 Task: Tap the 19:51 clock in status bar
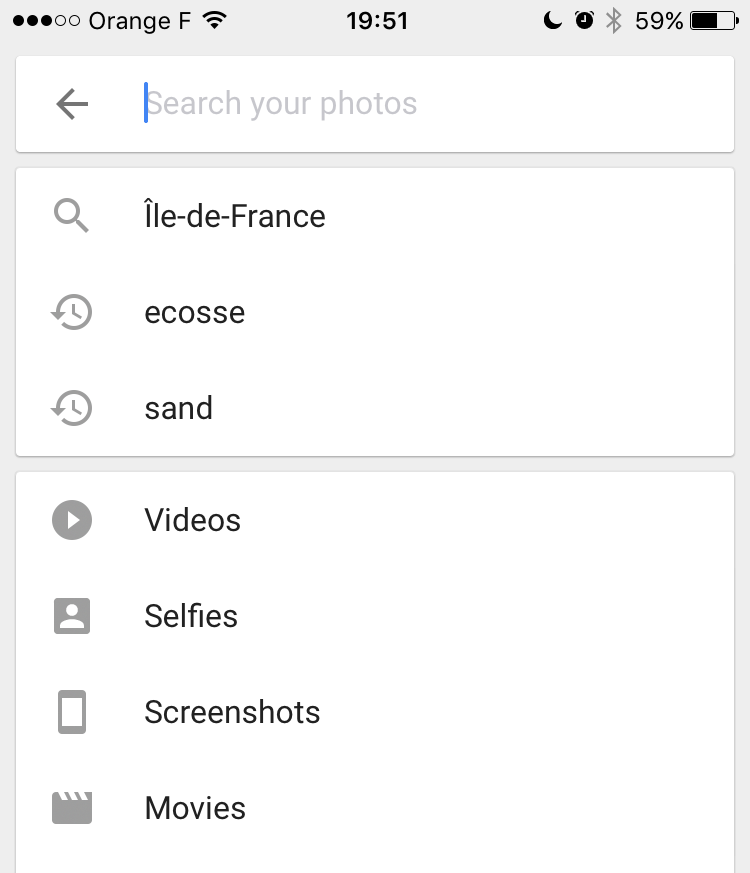pos(377,21)
